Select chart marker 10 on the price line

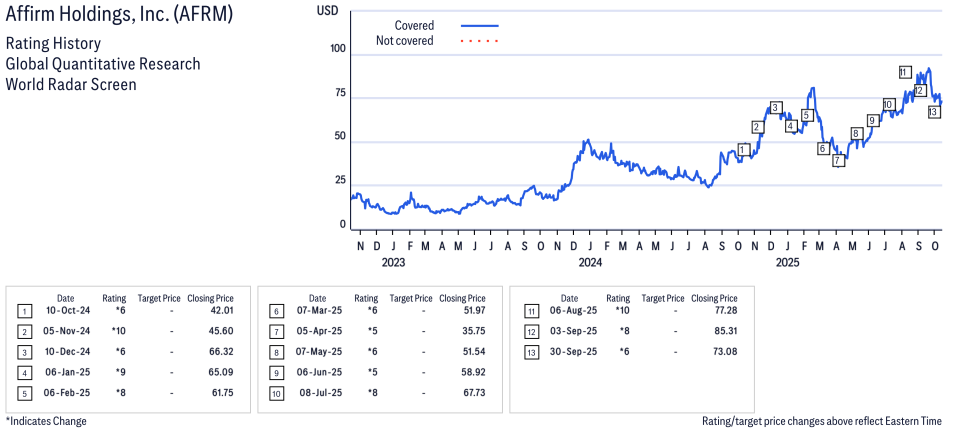pyautogui.click(x=888, y=105)
